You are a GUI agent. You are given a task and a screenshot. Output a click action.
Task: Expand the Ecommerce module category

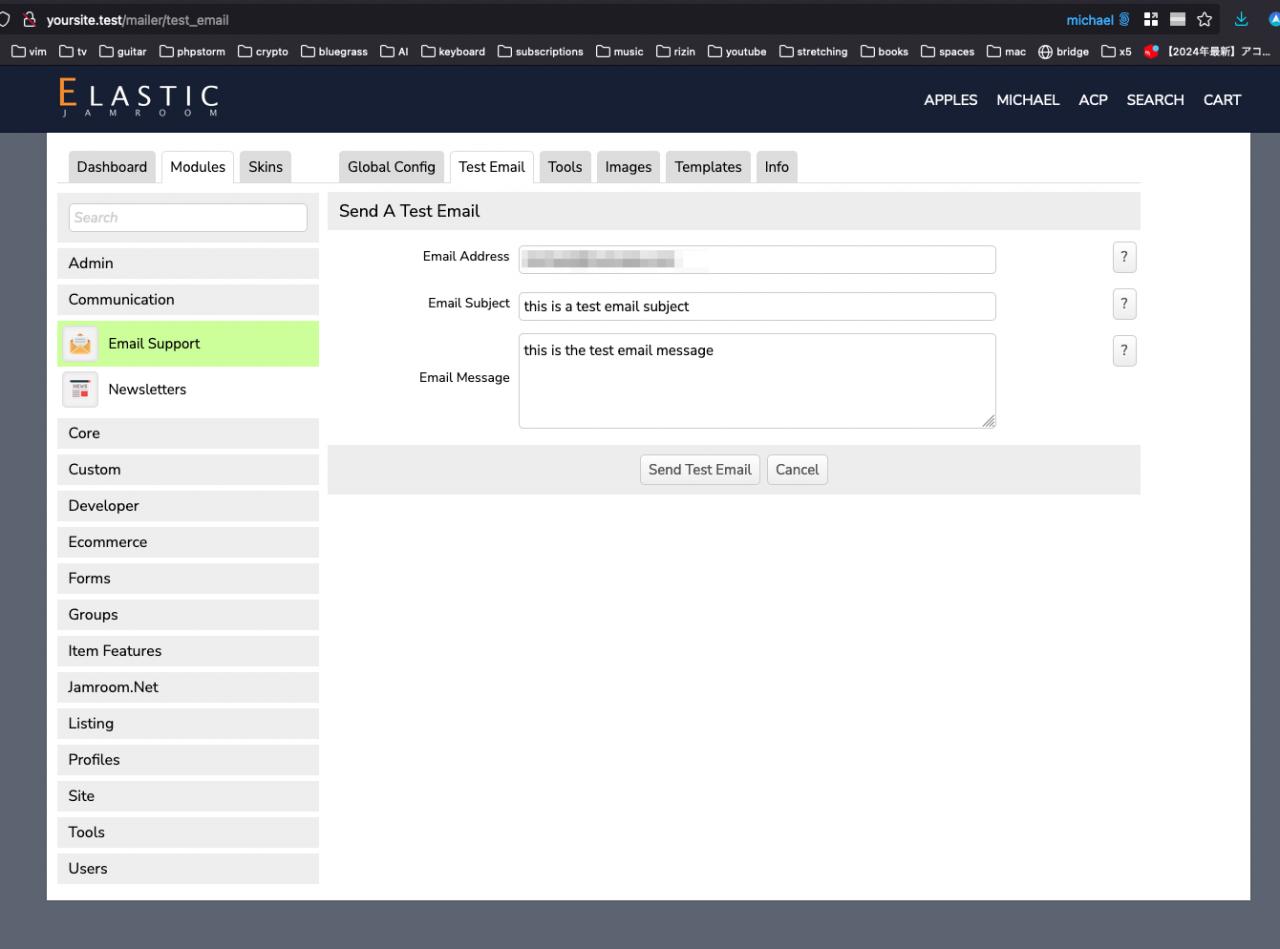(x=188, y=542)
